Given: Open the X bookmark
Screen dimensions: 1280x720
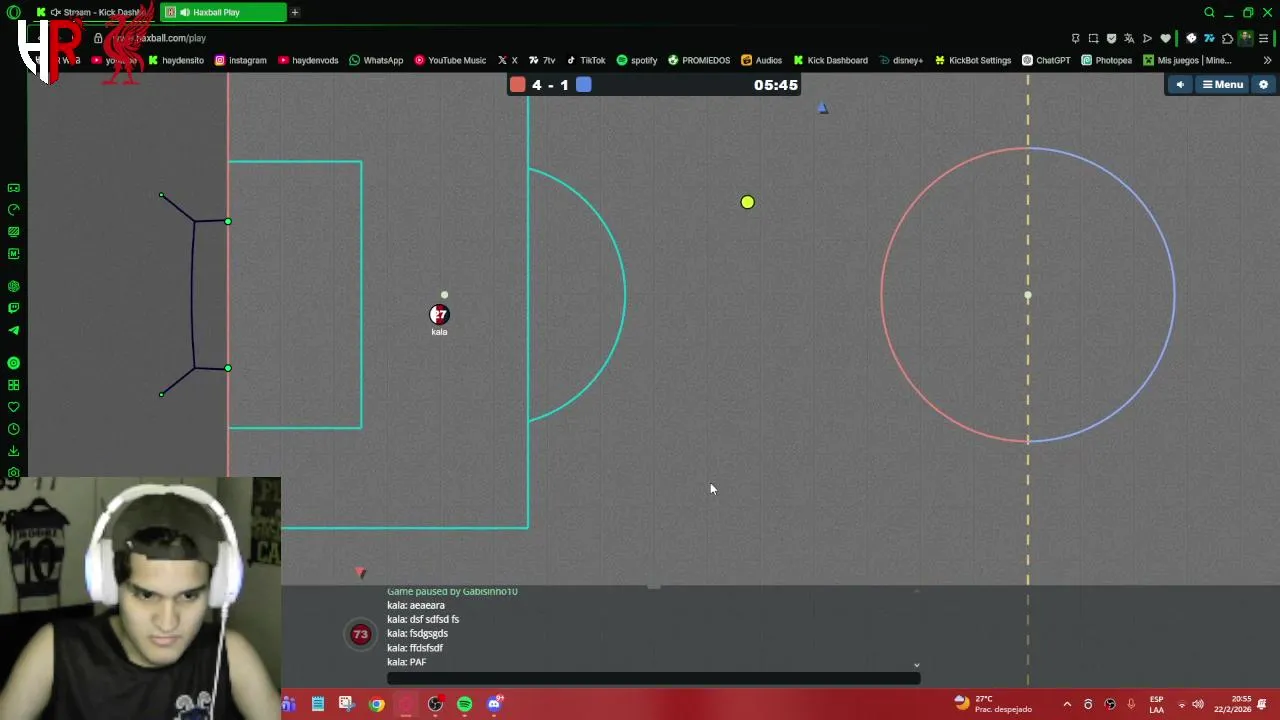Looking at the screenshot, I should pyautogui.click(x=508, y=60).
